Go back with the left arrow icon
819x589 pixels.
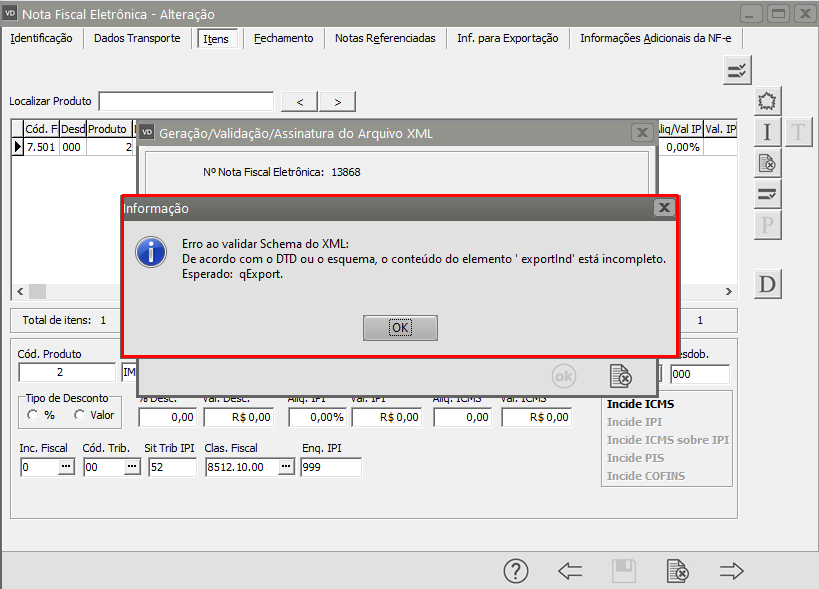[570, 571]
